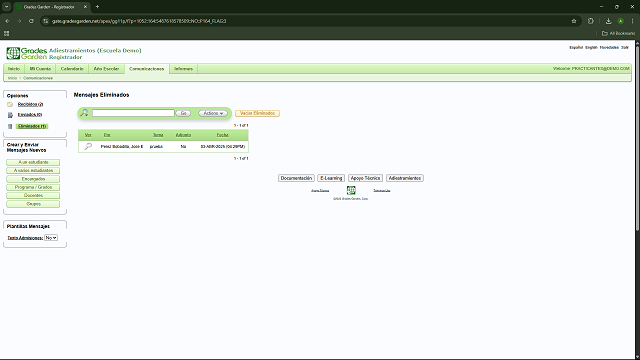This screenshot has height=360, width=640.
Task: Select the Comunicaciones tab
Action: coord(147,69)
